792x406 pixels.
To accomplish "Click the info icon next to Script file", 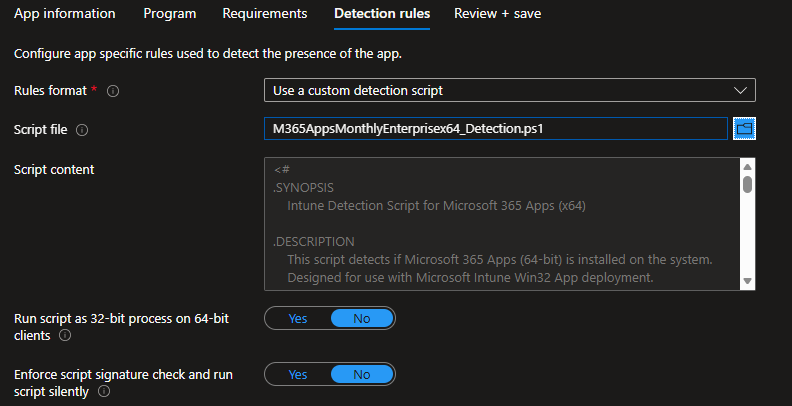I will tap(82, 130).
